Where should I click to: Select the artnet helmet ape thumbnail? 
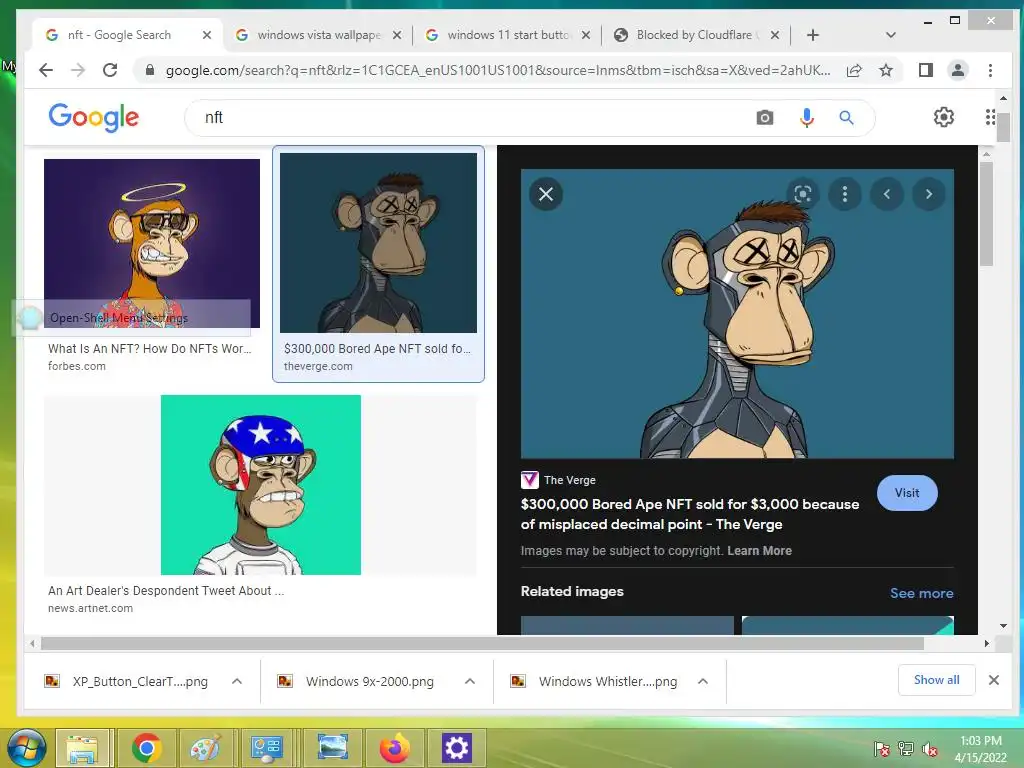[261, 485]
